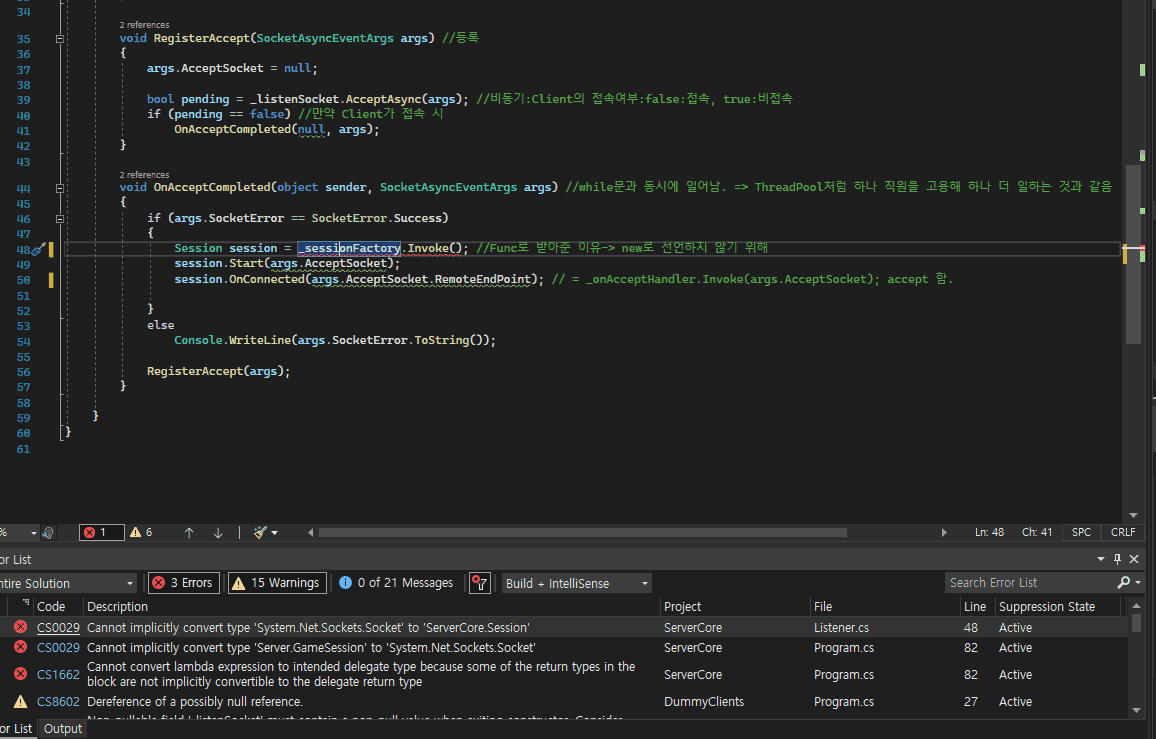Toggle the 15 Warnings filter
Screen dimensions: 1156x739
[276, 583]
